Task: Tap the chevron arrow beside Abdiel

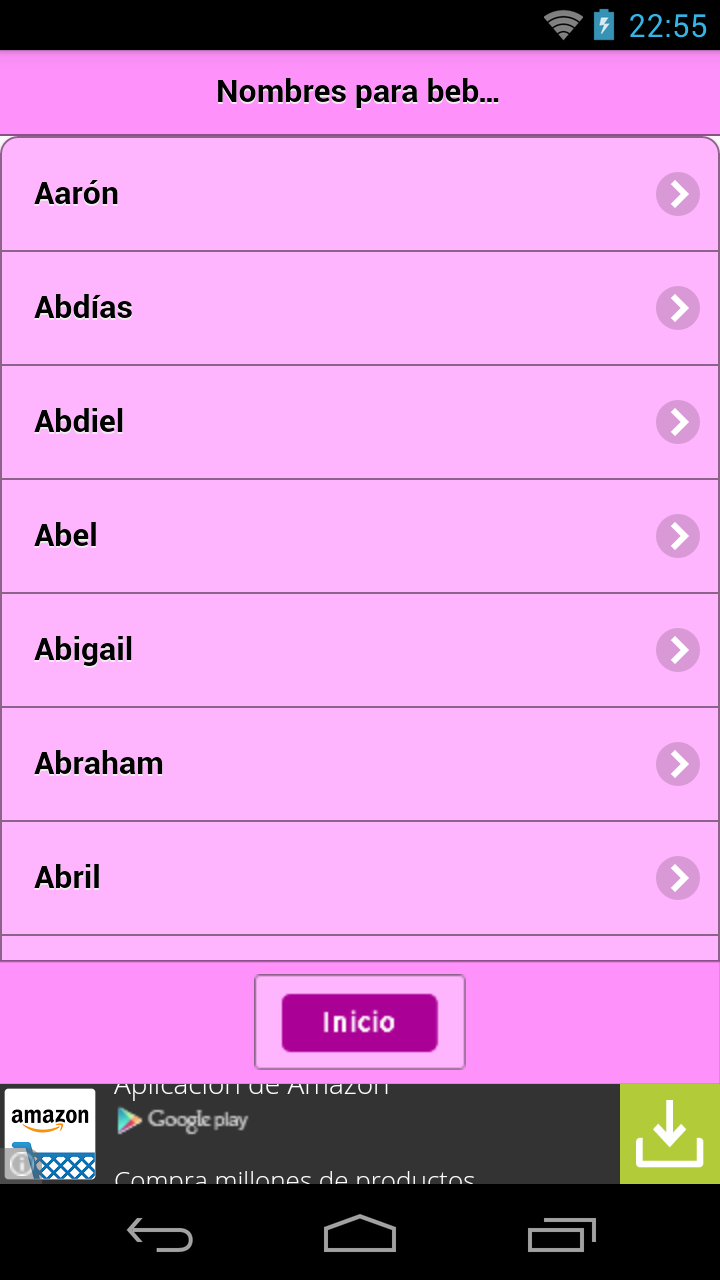Action: coord(678,422)
